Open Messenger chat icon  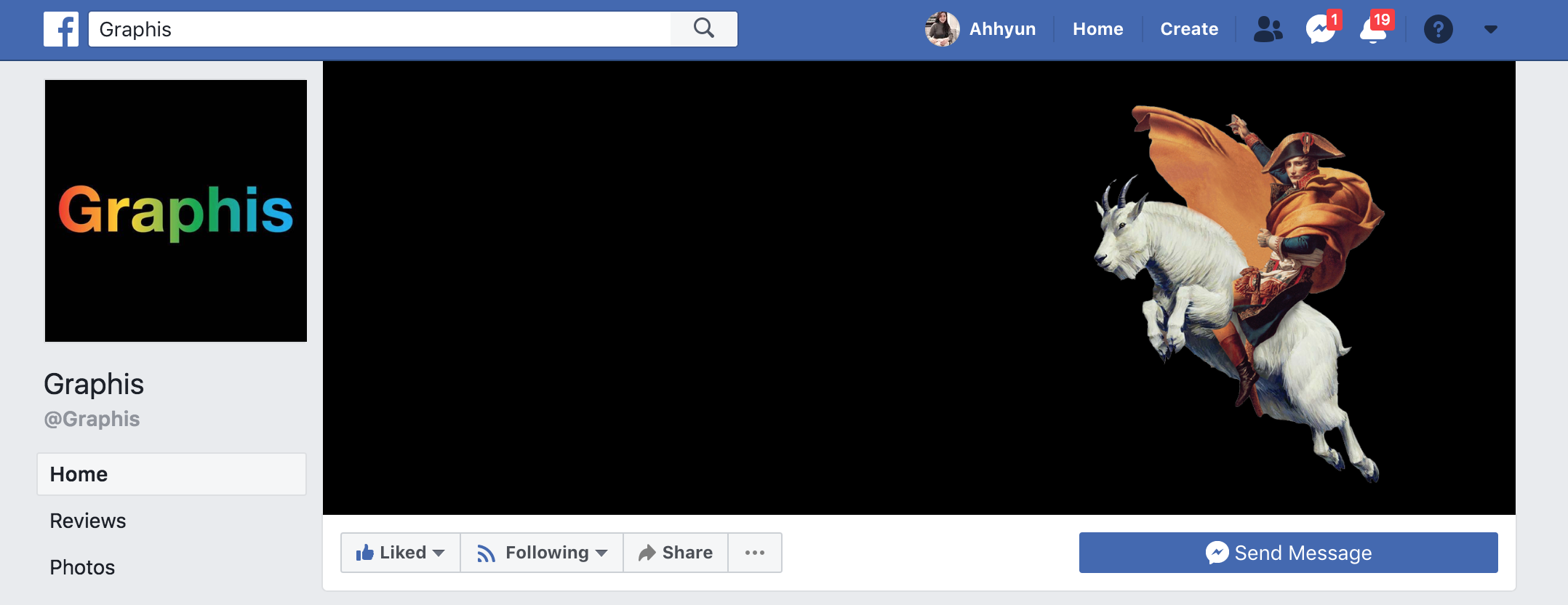coord(1321,29)
